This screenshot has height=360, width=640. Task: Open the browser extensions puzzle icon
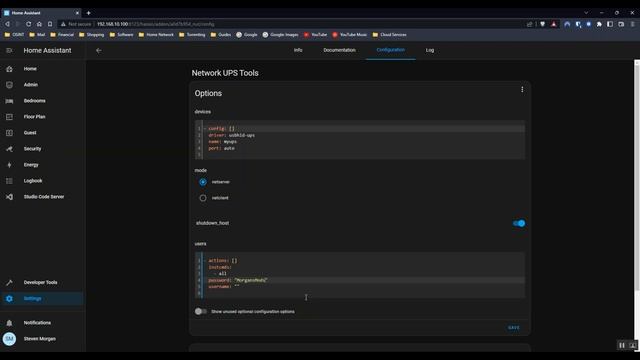click(x=599, y=24)
